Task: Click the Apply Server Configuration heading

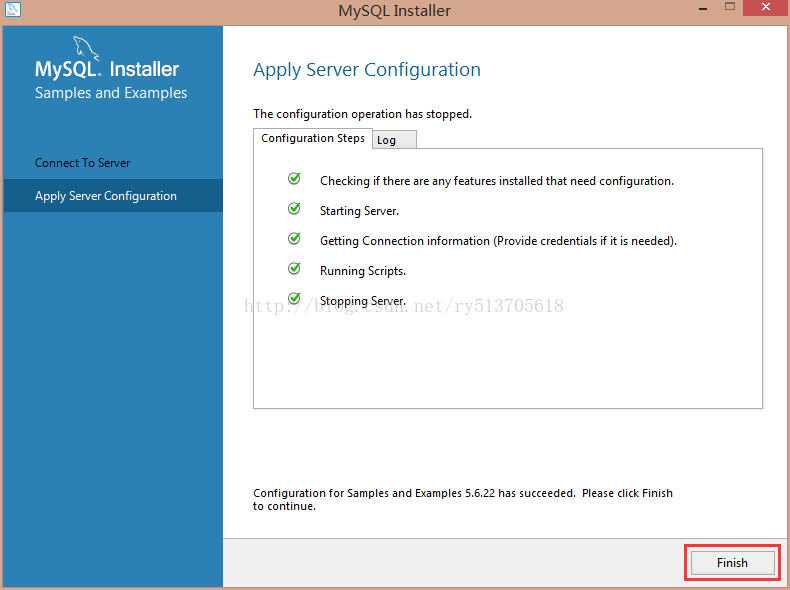Action: tap(367, 70)
